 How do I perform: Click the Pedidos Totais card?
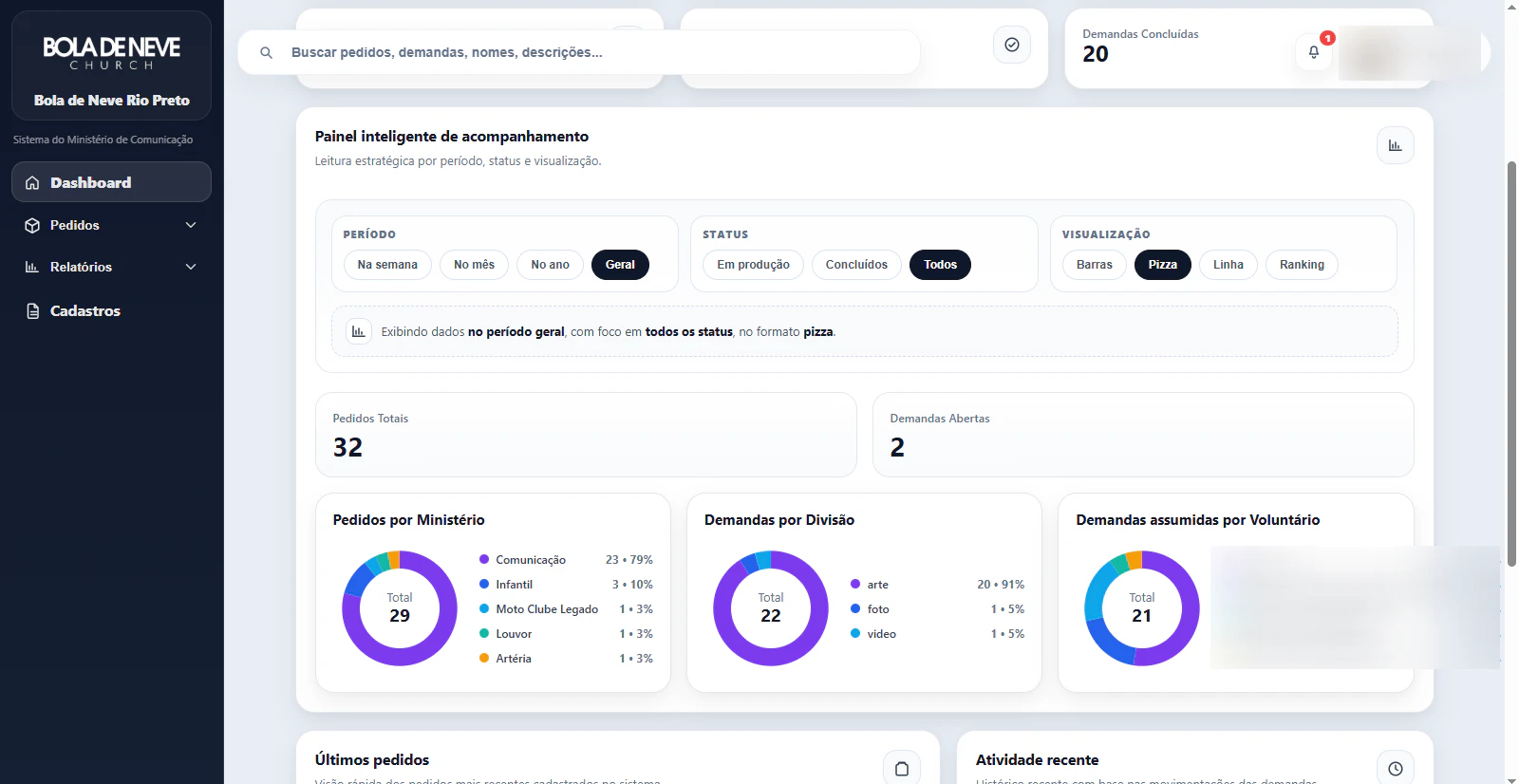pos(586,435)
